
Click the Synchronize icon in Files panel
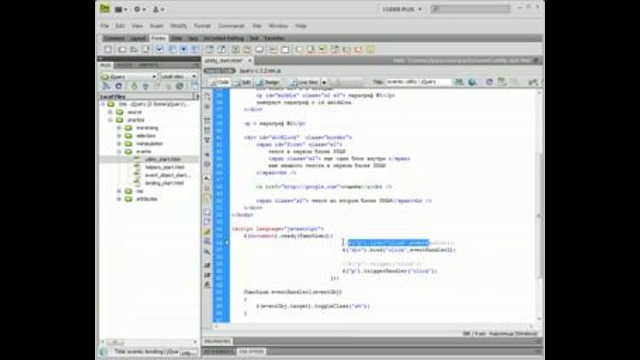pos(180,86)
